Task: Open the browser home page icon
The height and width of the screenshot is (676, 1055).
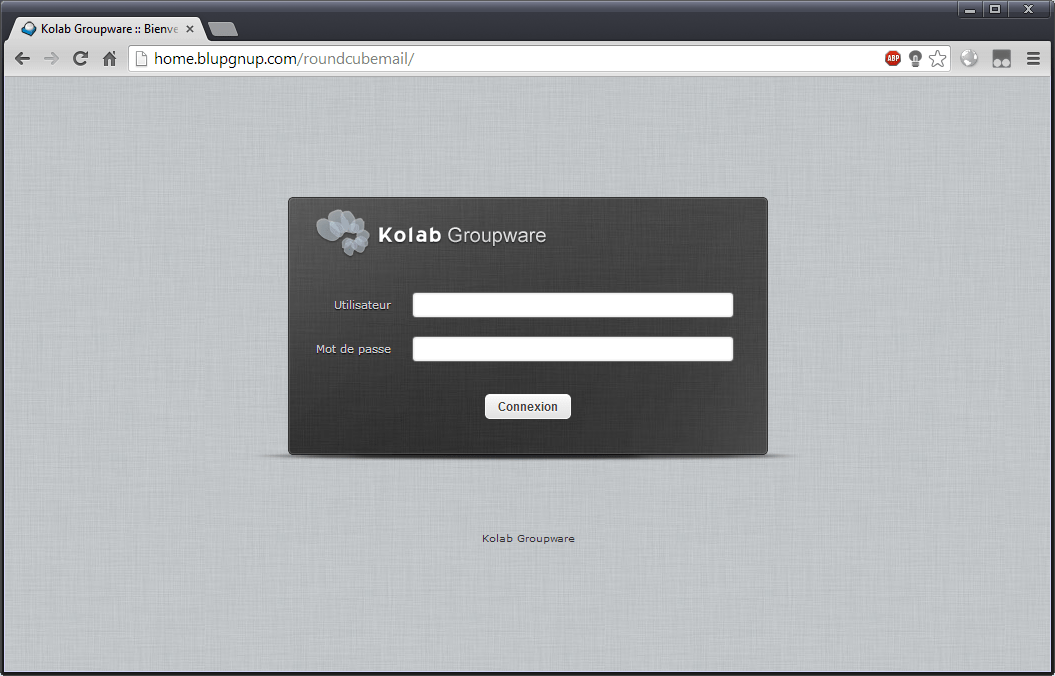Action: 110,59
